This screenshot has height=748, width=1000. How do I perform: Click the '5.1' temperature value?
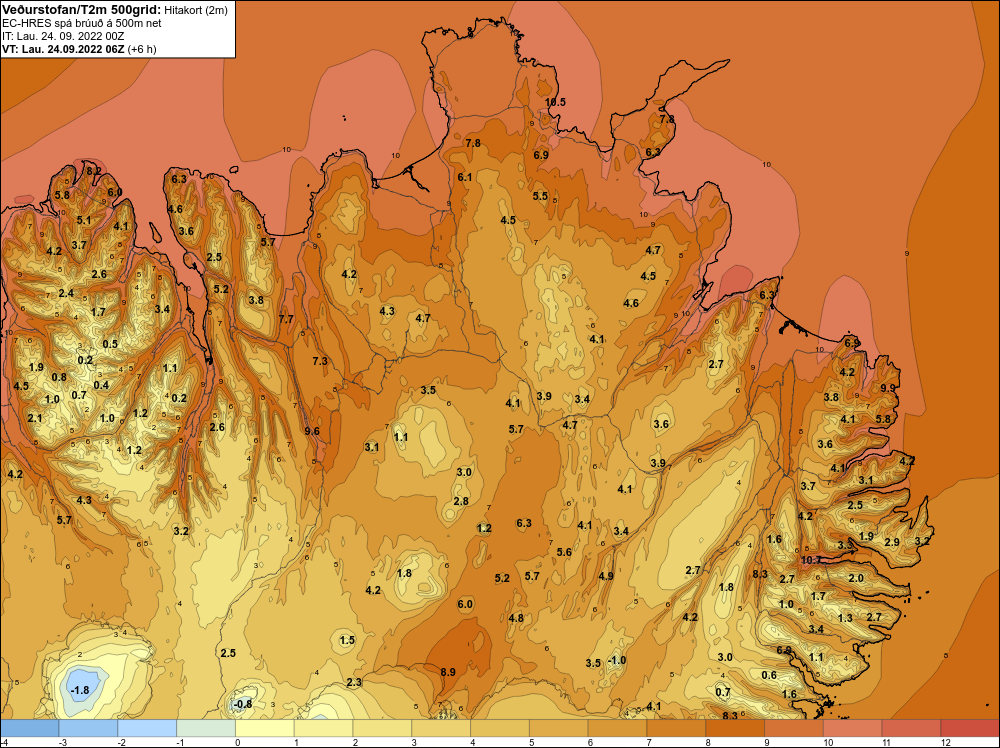84,221
